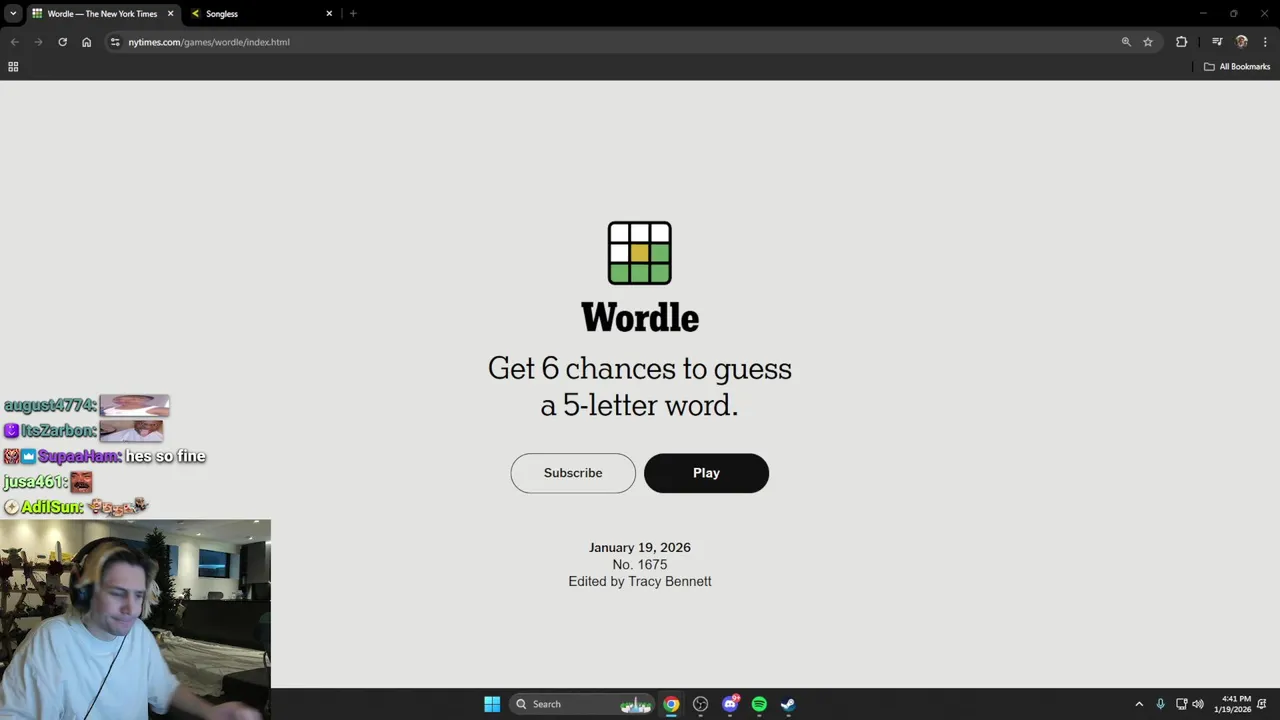This screenshot has height=720, width=1280.
Task: Open the notification bell icon
Action: [1263, 704]
